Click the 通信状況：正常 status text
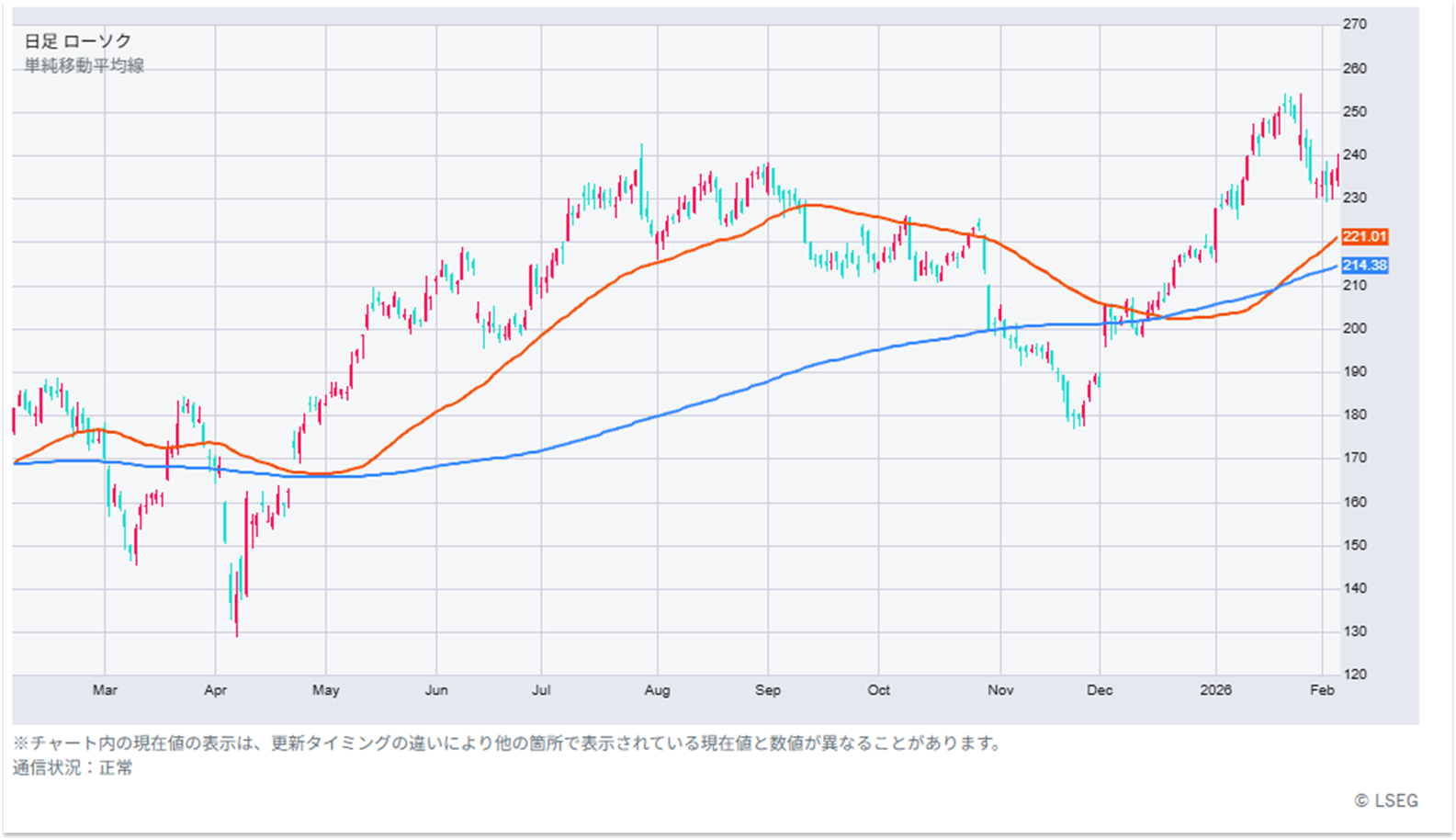 coord(73,768)
